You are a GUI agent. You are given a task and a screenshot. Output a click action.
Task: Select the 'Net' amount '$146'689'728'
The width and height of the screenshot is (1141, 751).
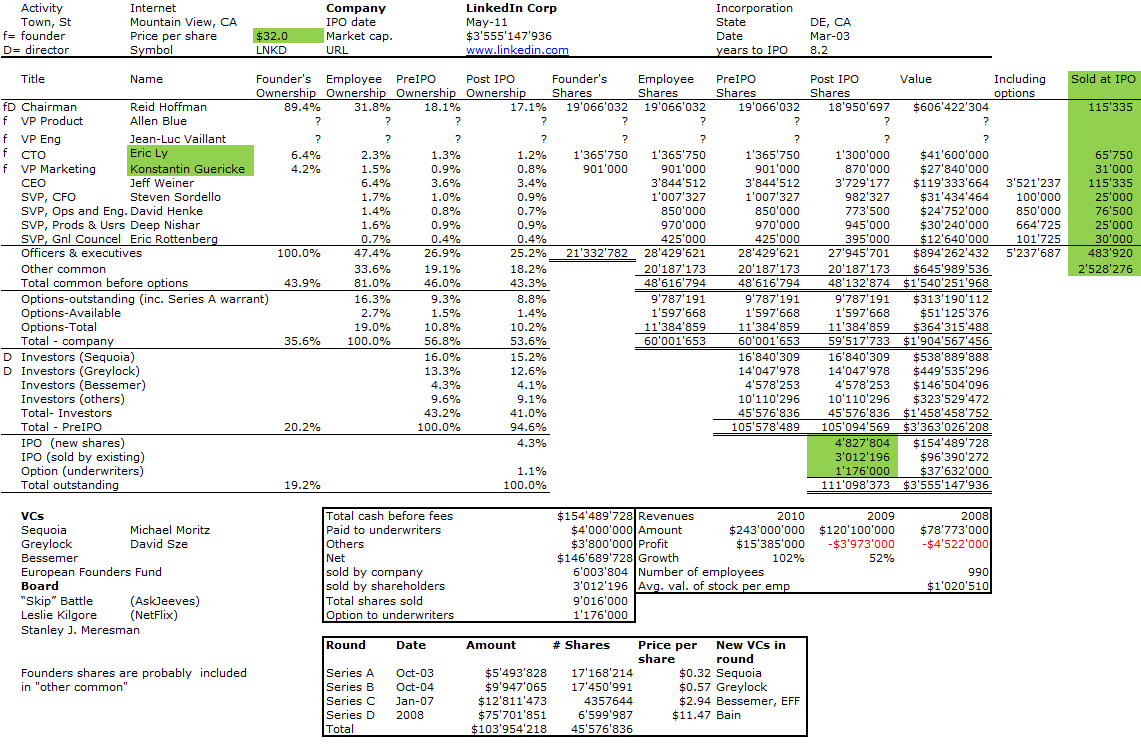tap(595, 558)
